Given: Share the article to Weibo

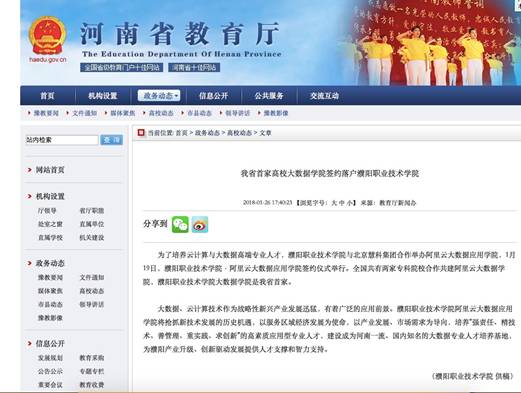Looking at the screenshot, I should click(x=200, y=224).
